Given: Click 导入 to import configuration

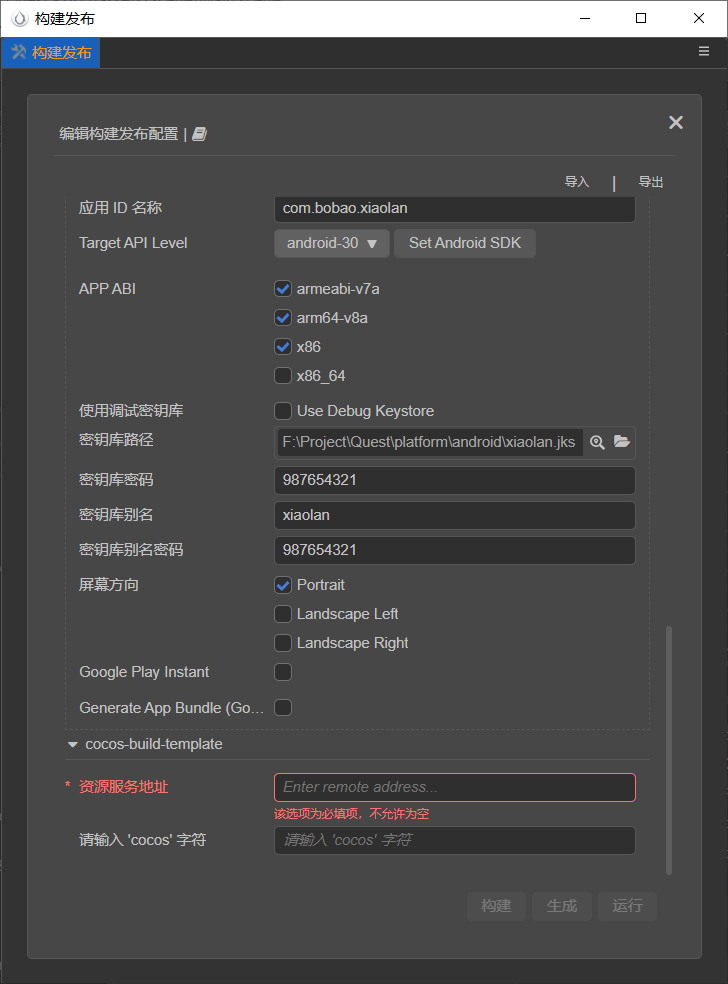Looking at the screenshot, I should [x=577, y=182].
